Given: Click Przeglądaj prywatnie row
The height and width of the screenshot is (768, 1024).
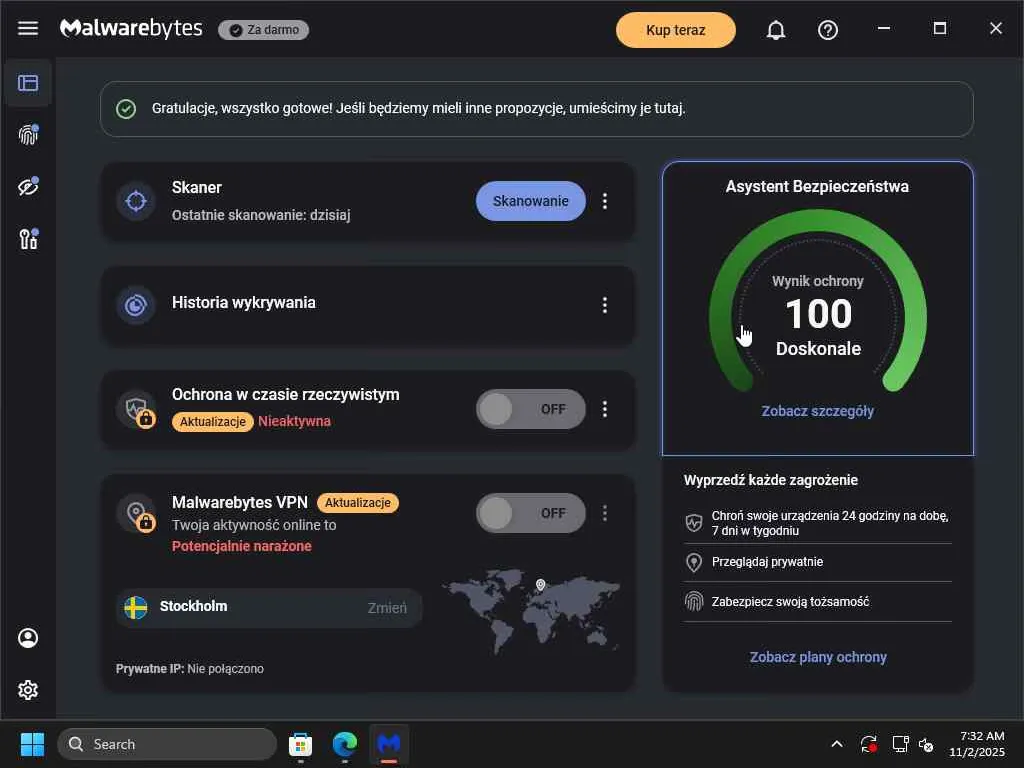Looking at the screenshot, I should (818, 562).
